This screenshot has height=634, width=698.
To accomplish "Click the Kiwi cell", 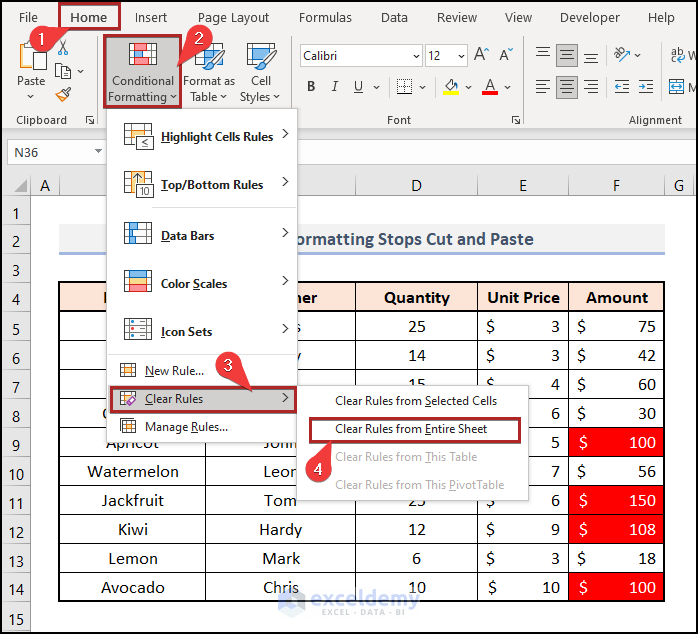I will coord(132,530).
